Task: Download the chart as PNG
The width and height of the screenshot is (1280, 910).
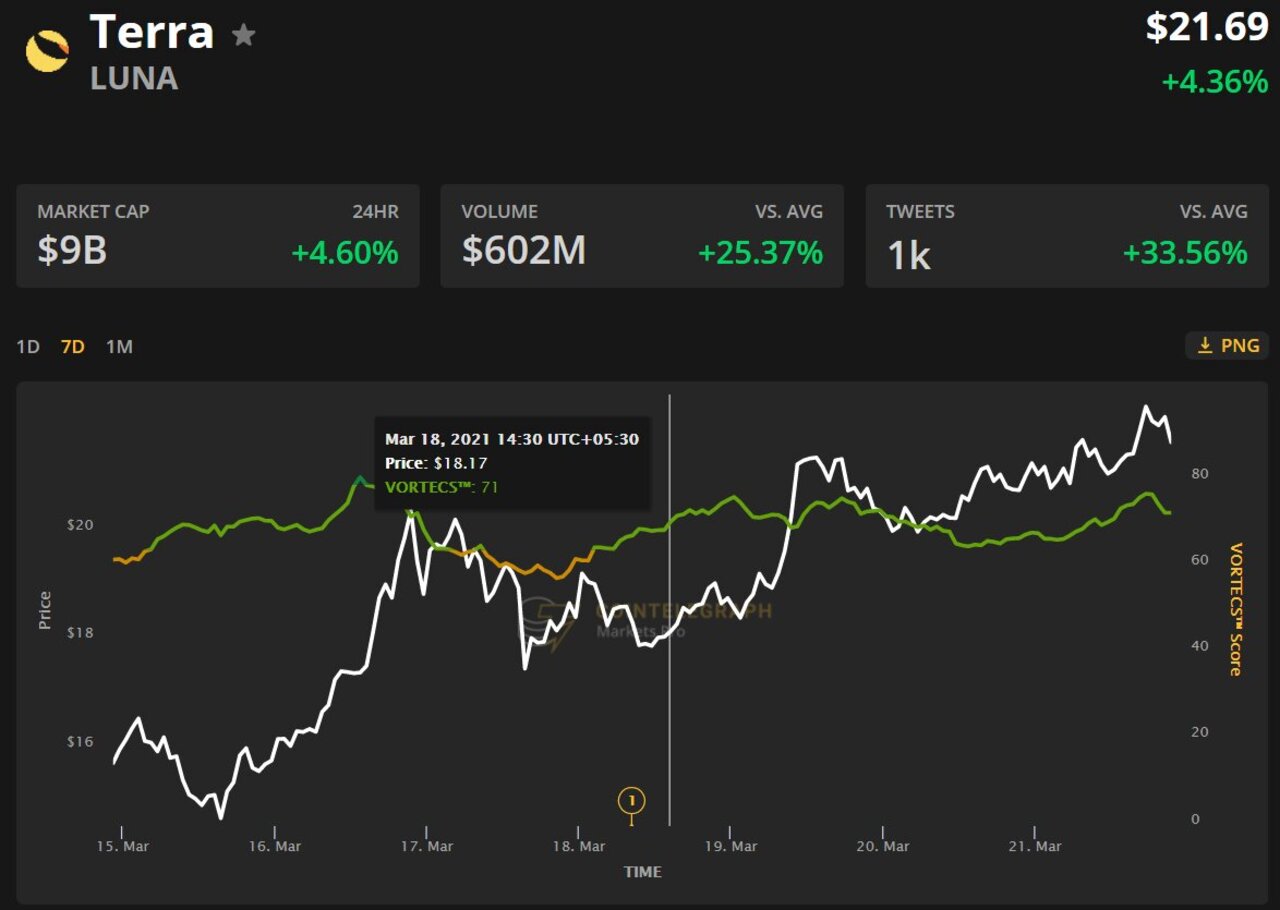Action: [x=1227, y=345]
